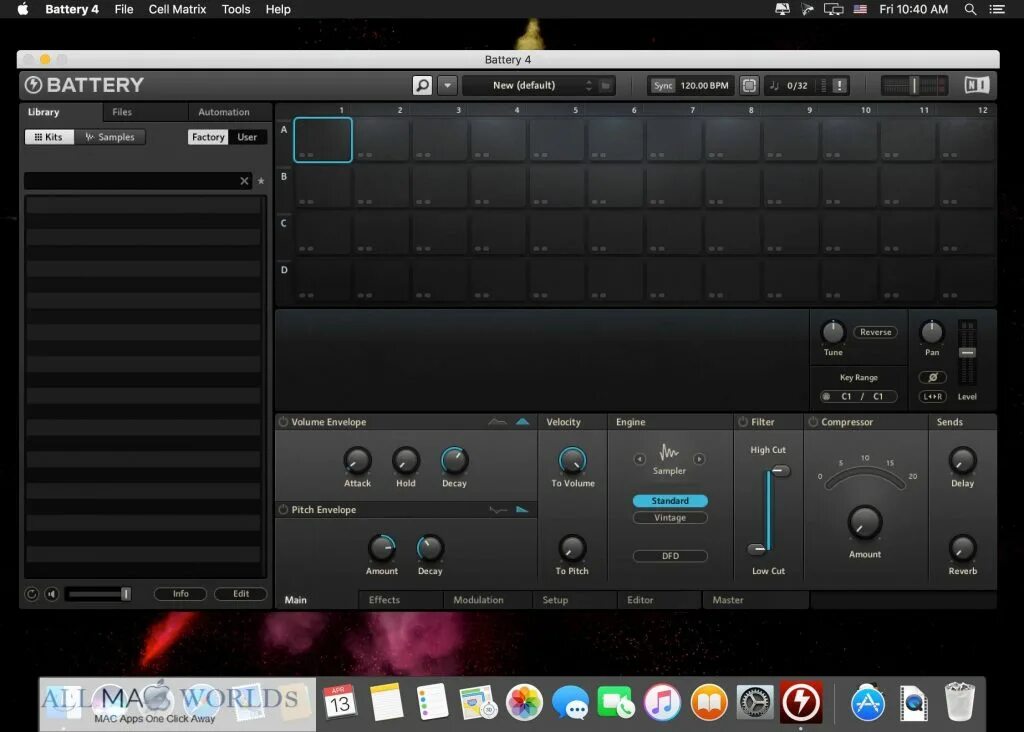Image resolution: width=1024 pixels, height=732 pixels.
Task: Click previous engine arrow left of Sampler
Action: coord(639,459)
